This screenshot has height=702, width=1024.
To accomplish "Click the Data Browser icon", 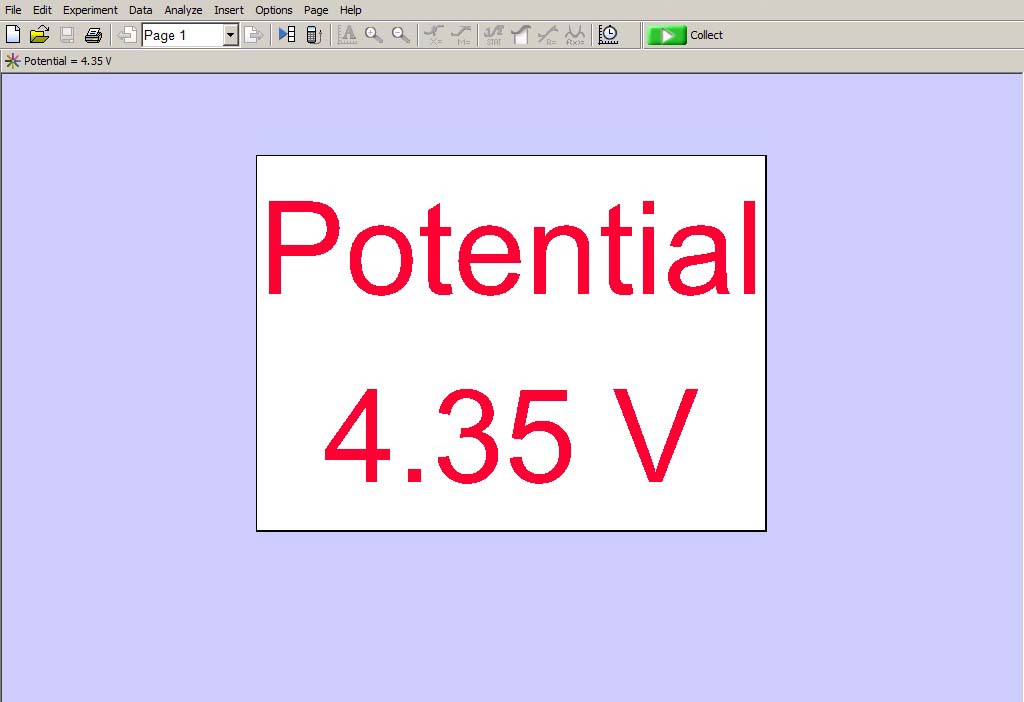I will coord(287,35).
